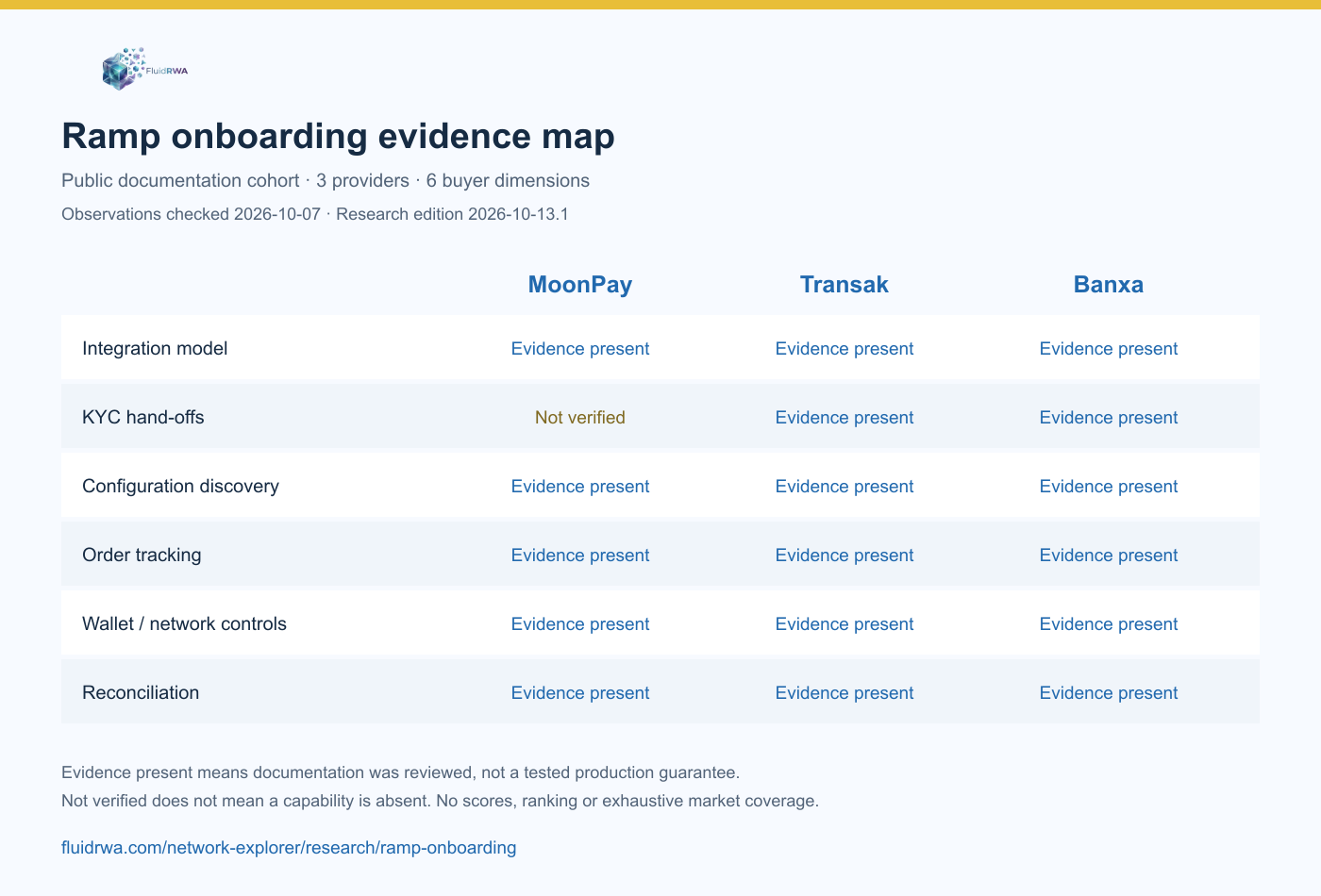Viewport: 1321px width, 896px height.
Task: Click Transak's KYC hand-offs 'Evidence present' cell
Action: pos(844,417)
